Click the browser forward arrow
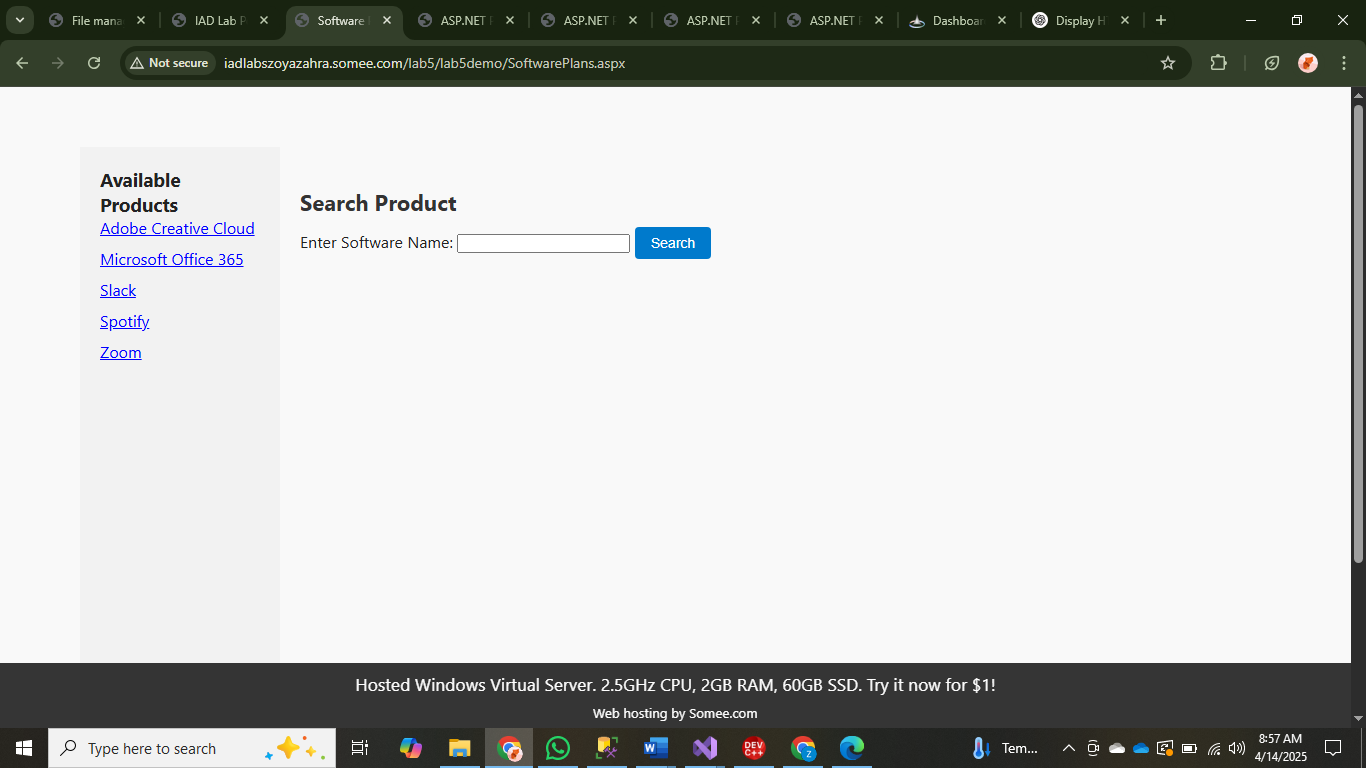1366x768 pixels. pos(58,63)
